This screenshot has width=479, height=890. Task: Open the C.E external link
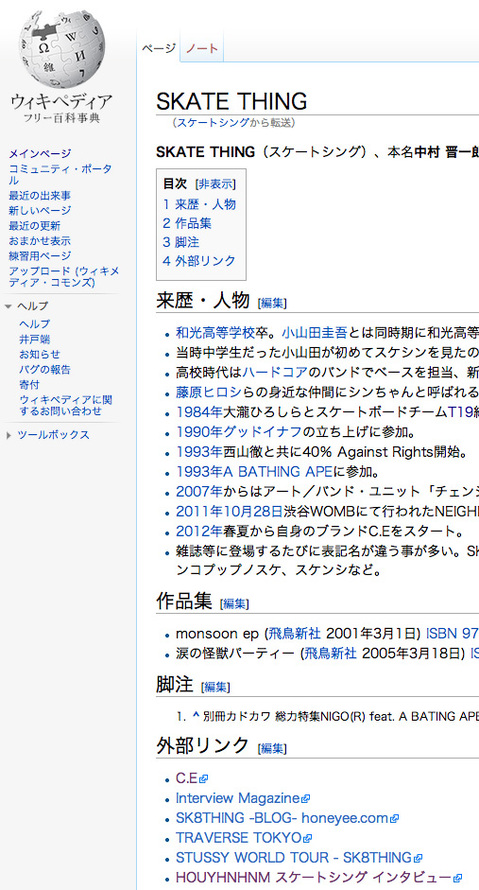pyautogui.click(x=187, y=779)
